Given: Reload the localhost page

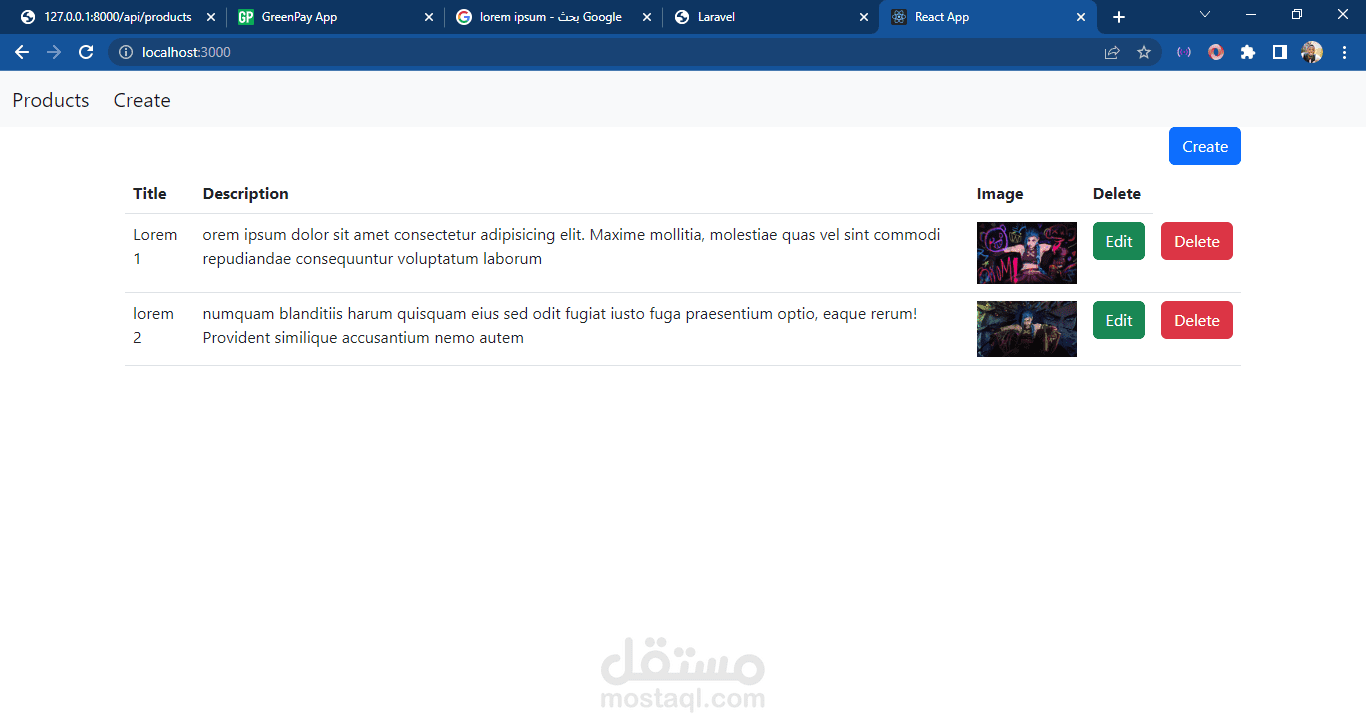Looking at the screenshot, I should [86, 52].
